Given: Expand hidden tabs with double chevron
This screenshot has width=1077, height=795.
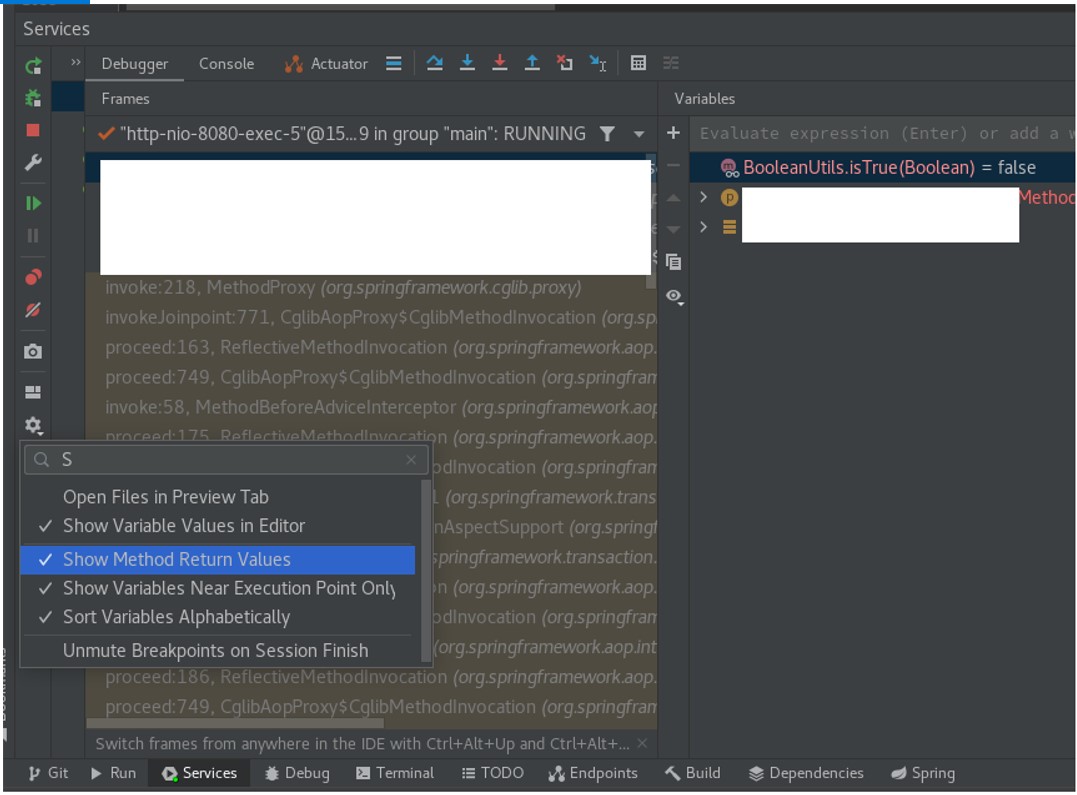Looking at the screenshot, I should coord(76,63).
